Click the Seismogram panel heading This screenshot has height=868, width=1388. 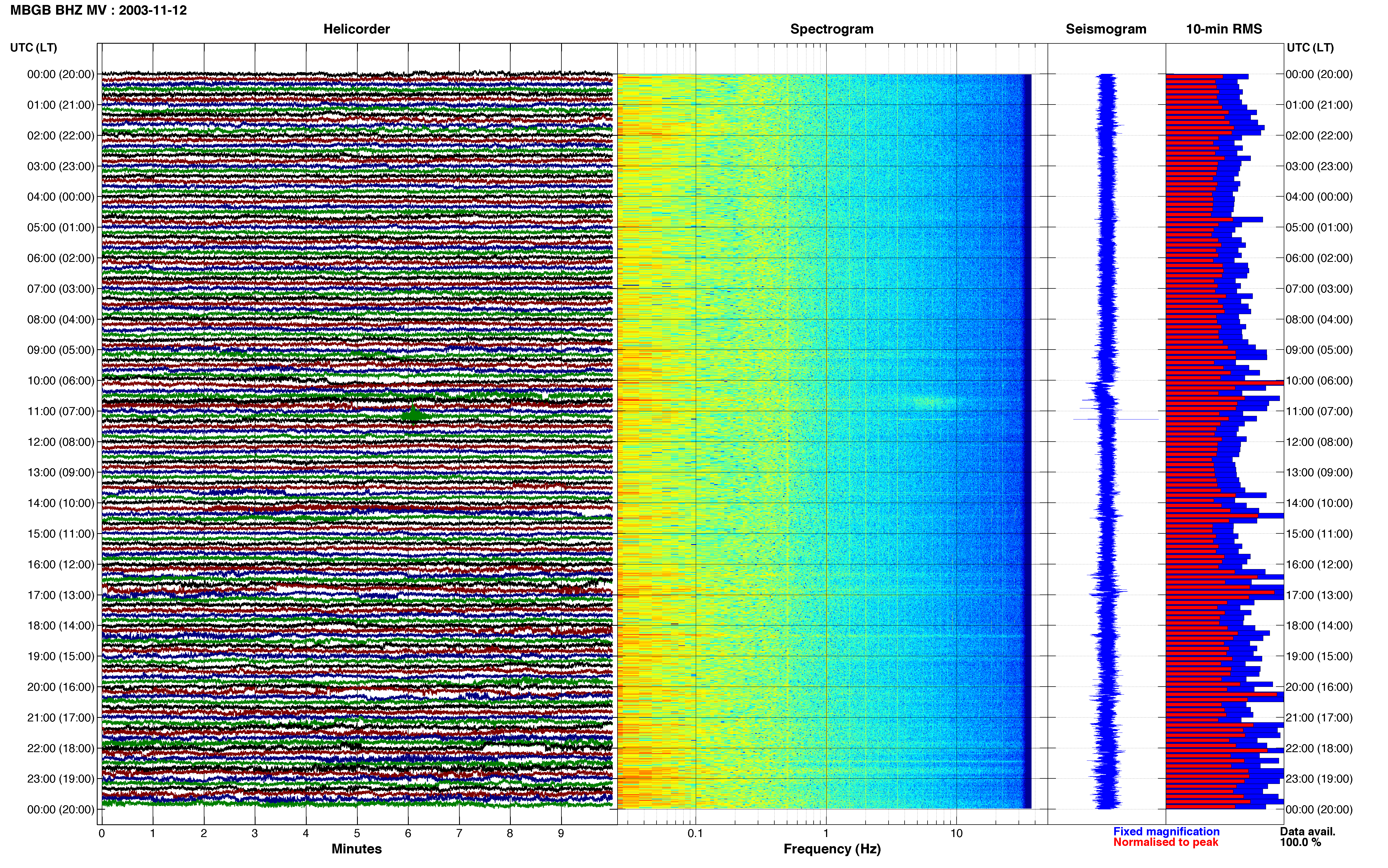[1106, 29]
